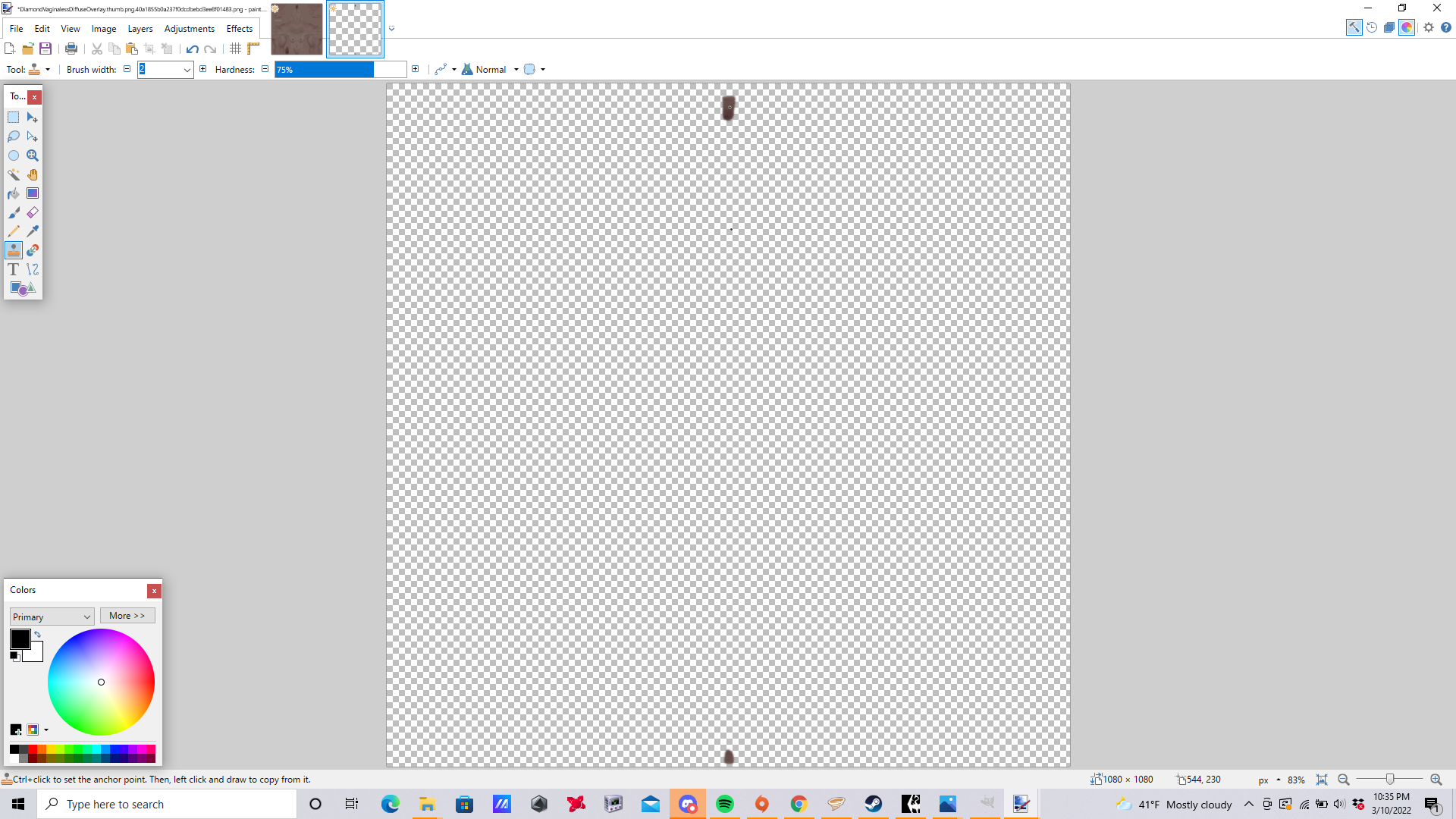Open the Image menu

(104, 28)
